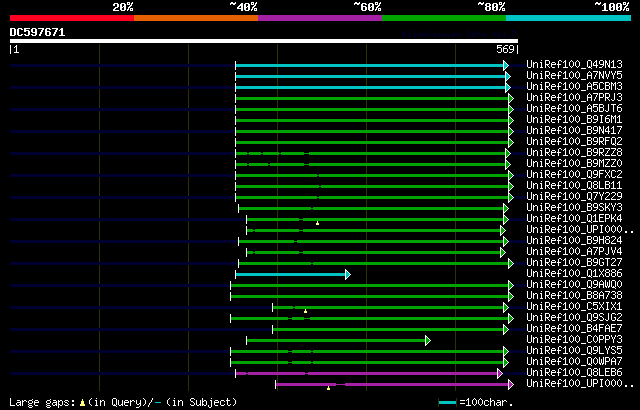Select the UniRef100_B4FAE7 label

[x=574, y=329]
